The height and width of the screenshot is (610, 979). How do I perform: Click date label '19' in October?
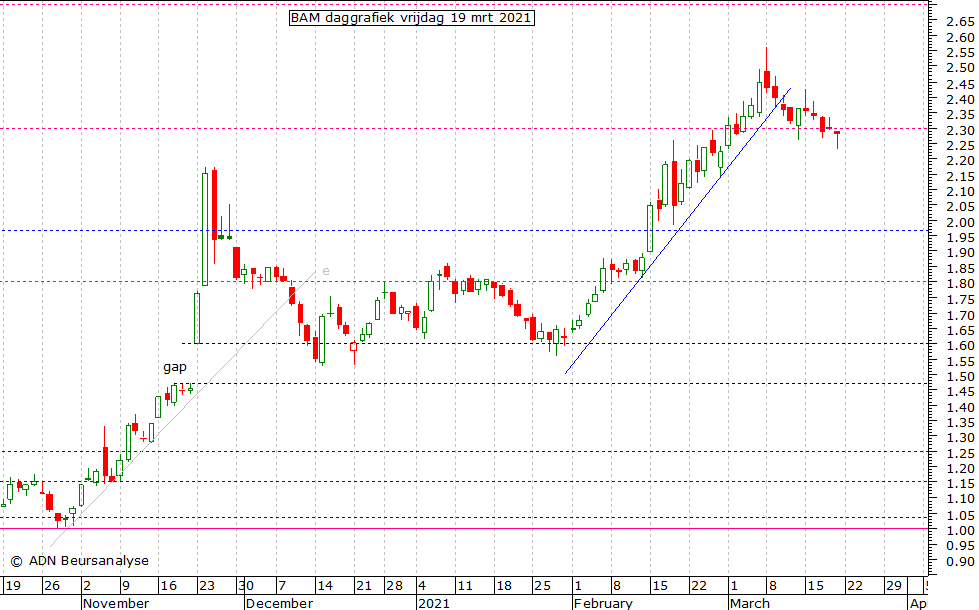pos(13,586)
